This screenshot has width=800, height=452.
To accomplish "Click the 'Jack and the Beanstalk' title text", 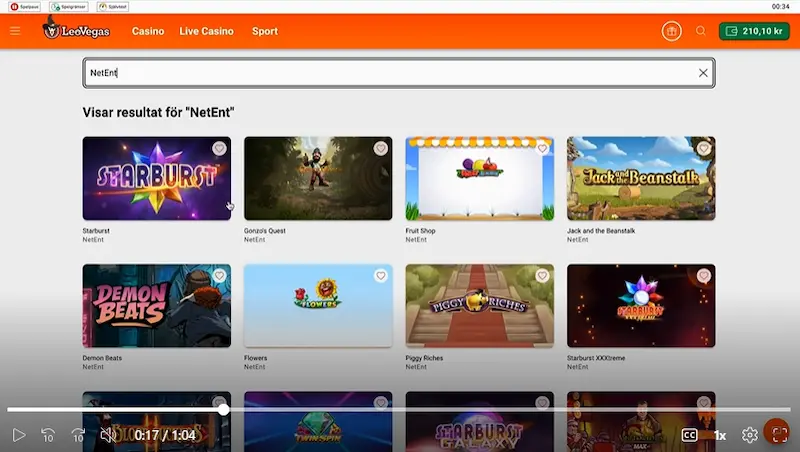I will coord(601,231).
